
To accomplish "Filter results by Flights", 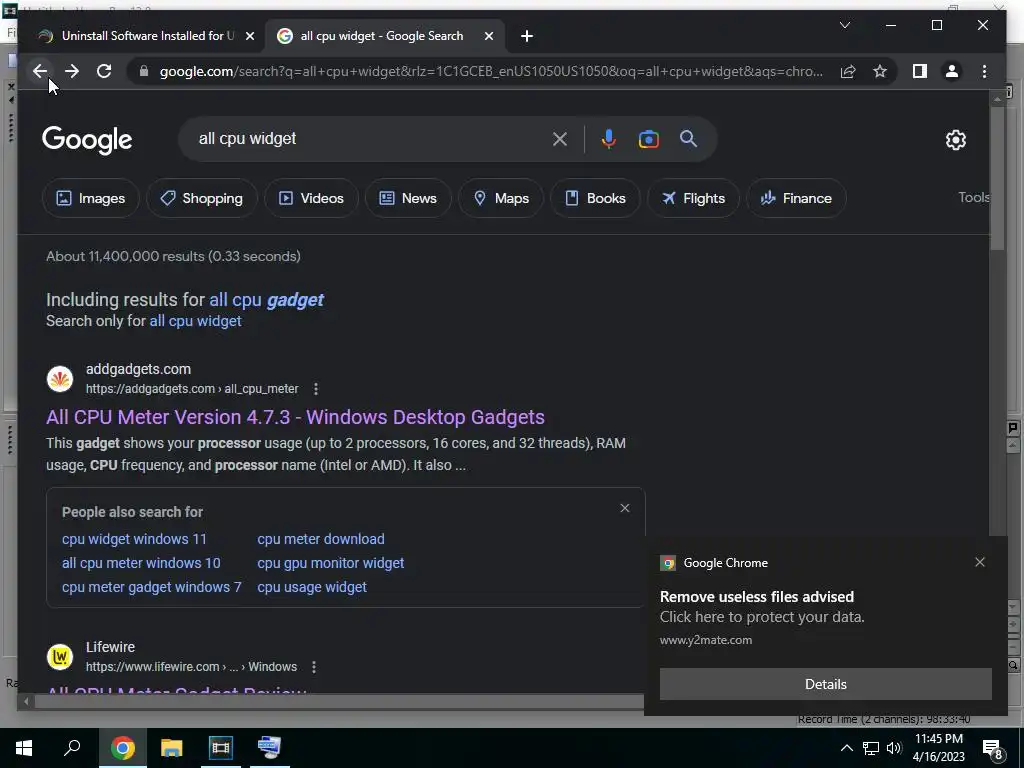I will point(693,198).
